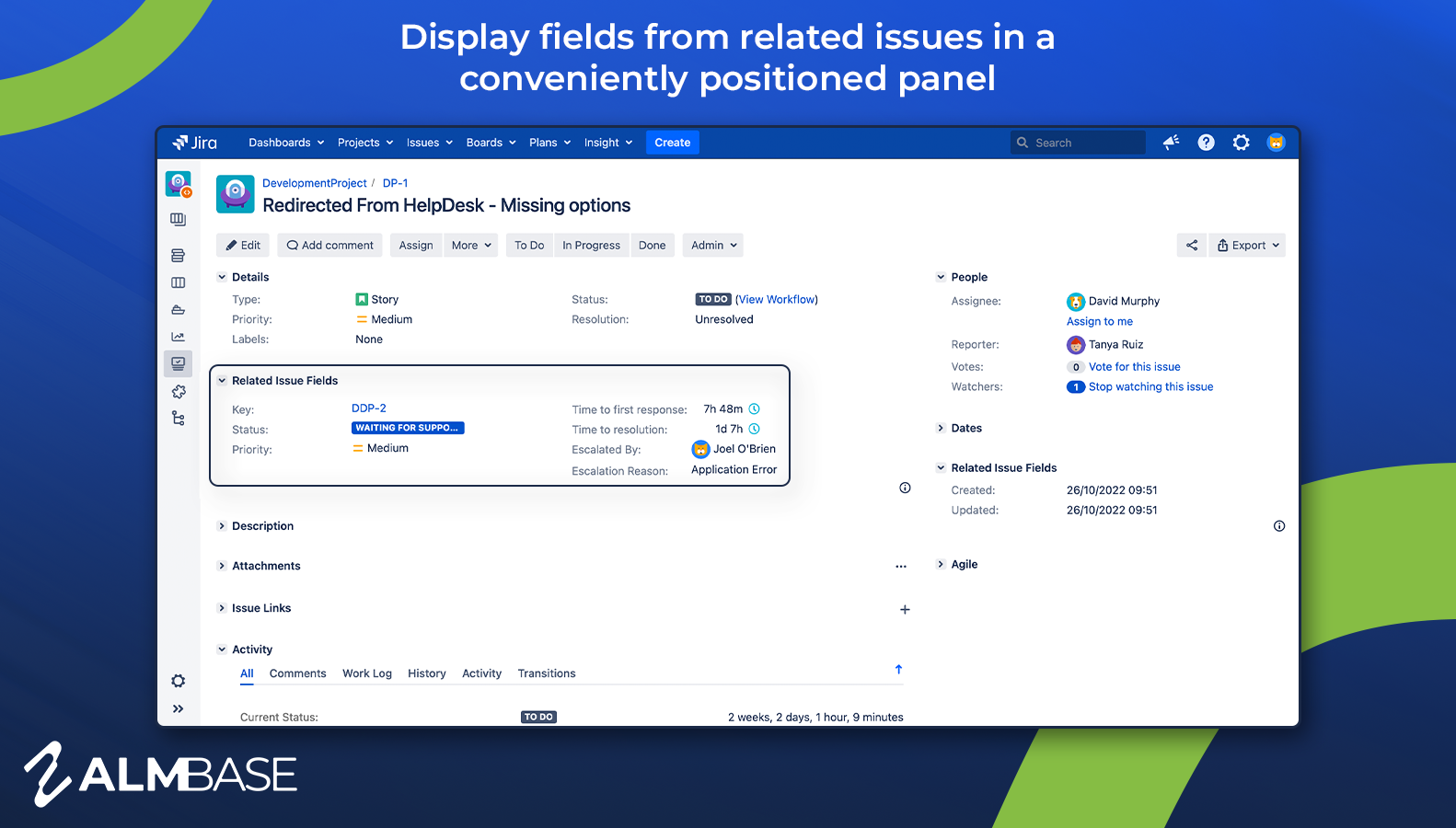The width and height of the screenshot is (1456, 828).
Task: Open the Insight dropdown menu
Action: tap(608, 143)
